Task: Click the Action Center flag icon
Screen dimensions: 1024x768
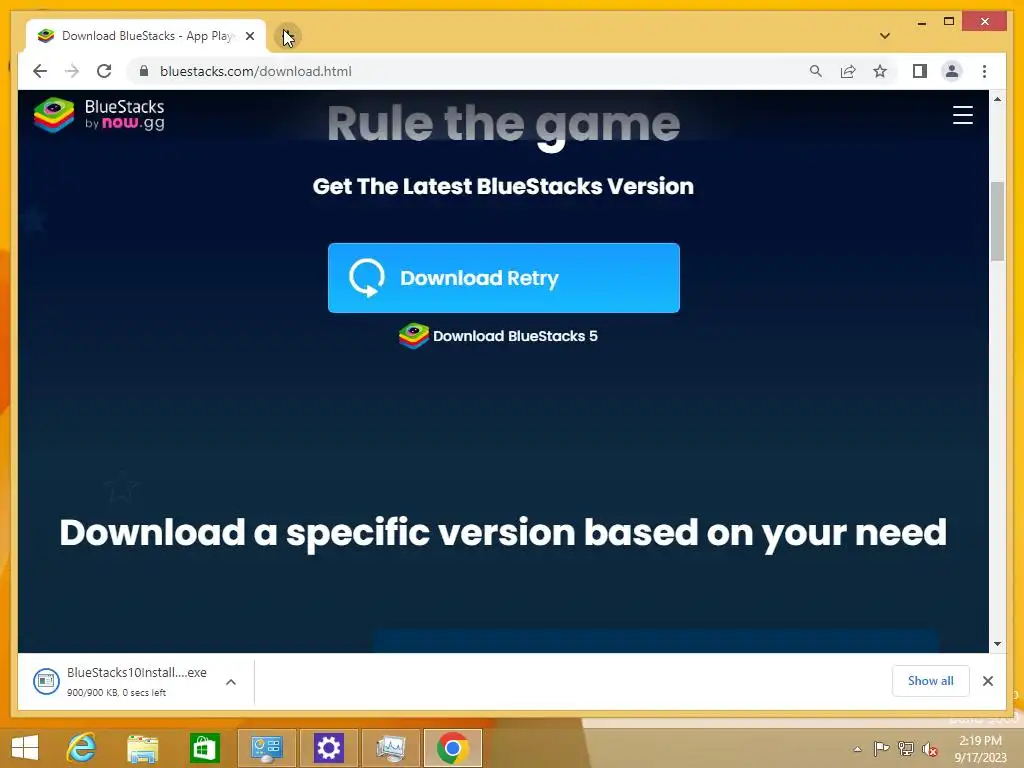Action: coord(881,749)
